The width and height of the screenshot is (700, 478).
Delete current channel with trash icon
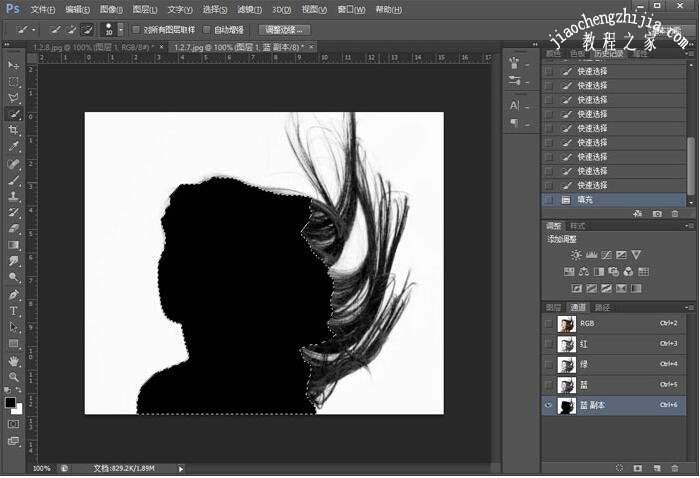pos(675,467)
